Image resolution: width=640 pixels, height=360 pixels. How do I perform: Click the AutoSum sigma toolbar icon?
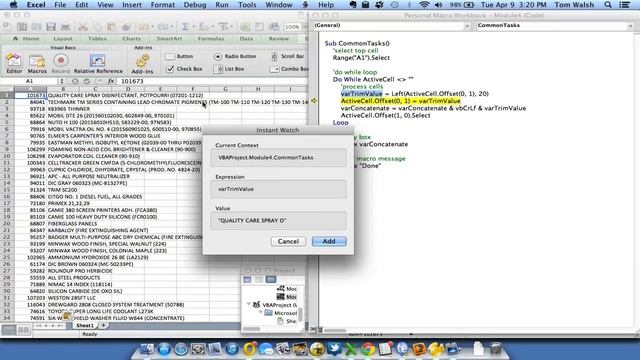coord(185,27)
